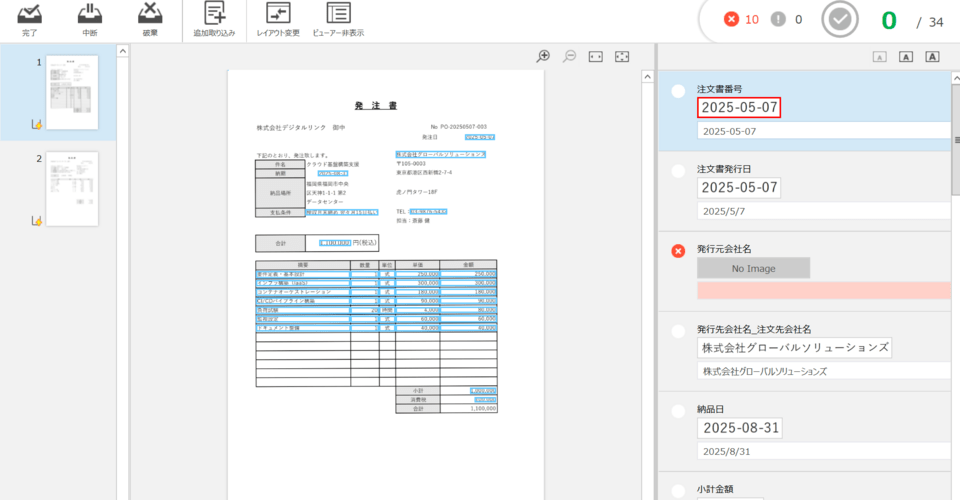This screenshot has width=960, height=500.
Task: Click the large gray confirm checkmark circle
Action: coord(839,20)
